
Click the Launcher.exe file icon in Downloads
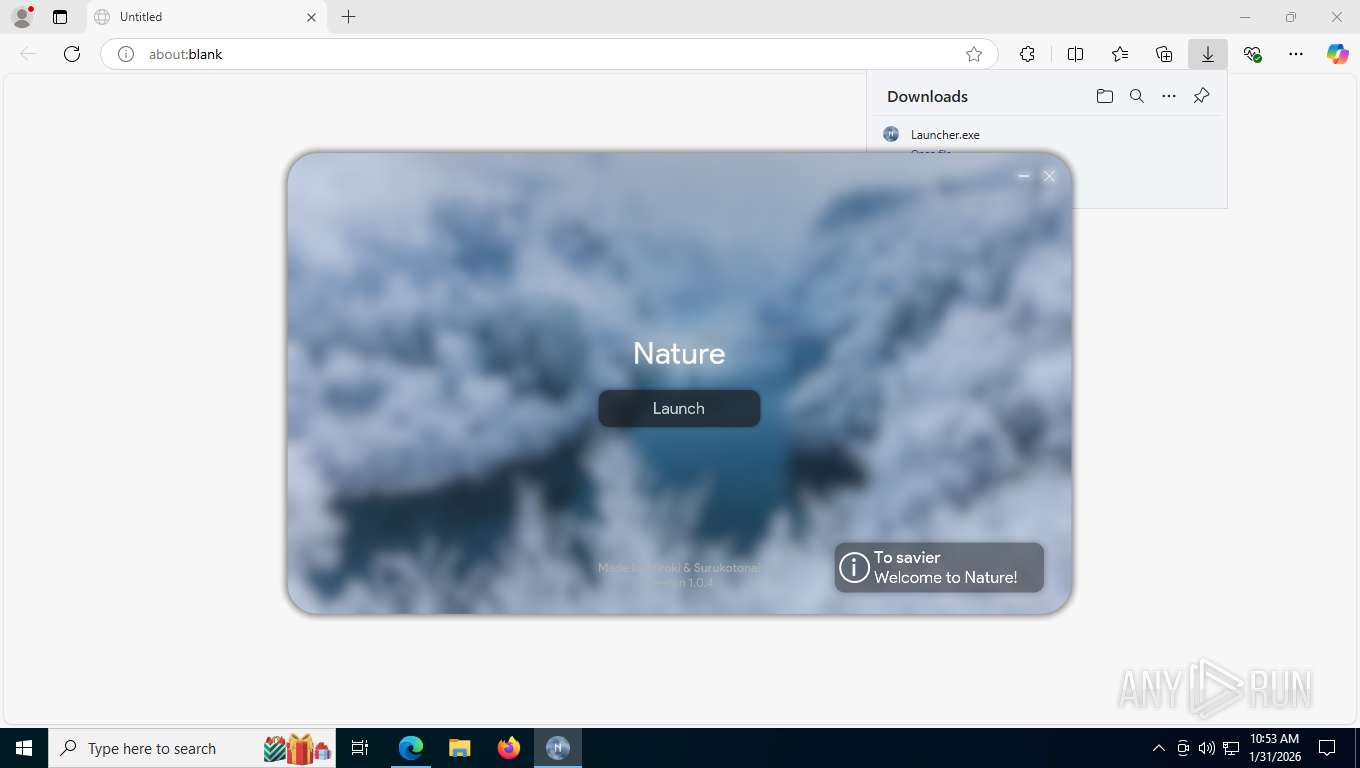tap(891, 134)
